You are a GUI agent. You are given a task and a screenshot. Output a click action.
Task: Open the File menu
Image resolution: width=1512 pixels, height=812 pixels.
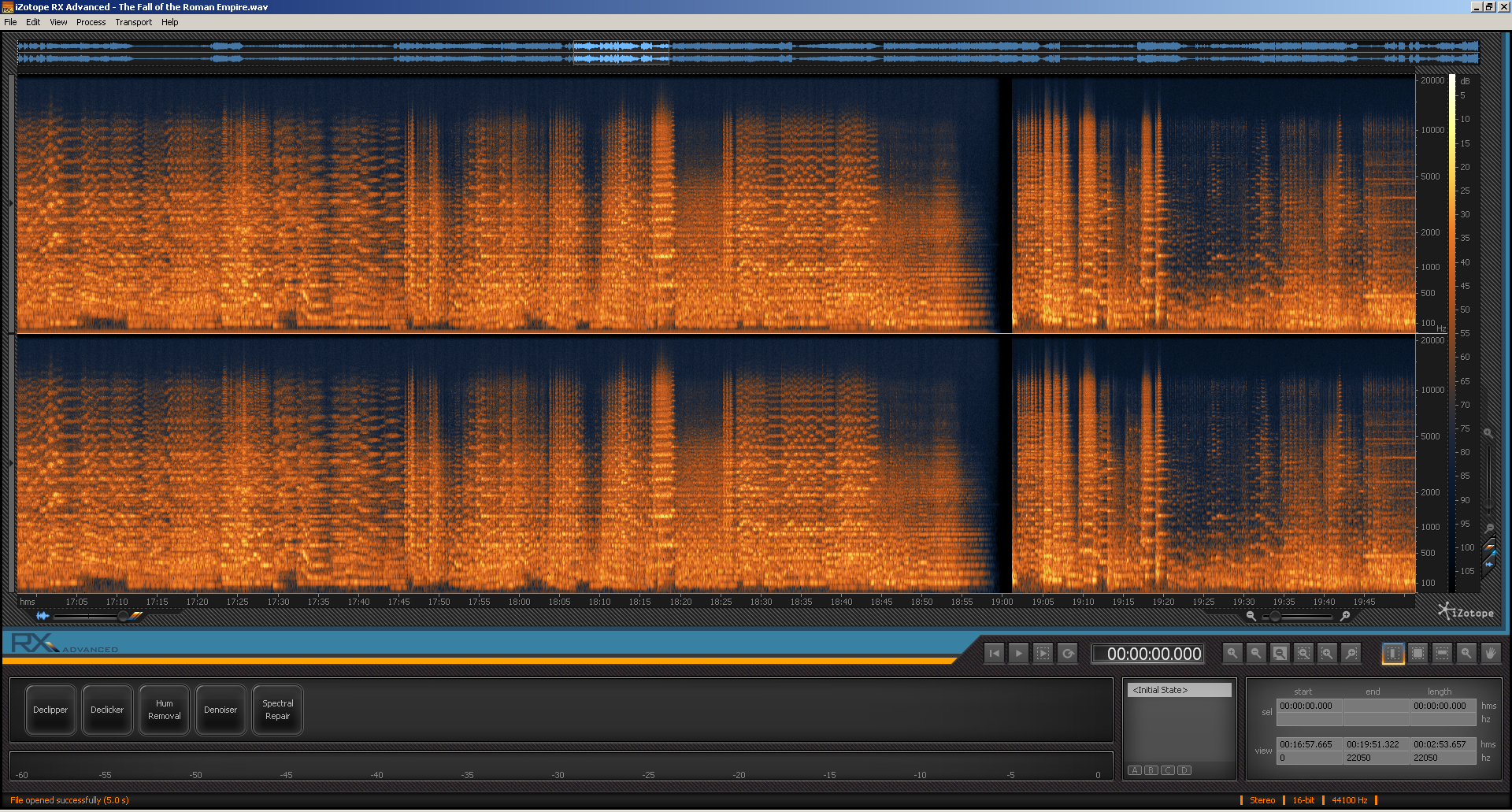(10, 22)
